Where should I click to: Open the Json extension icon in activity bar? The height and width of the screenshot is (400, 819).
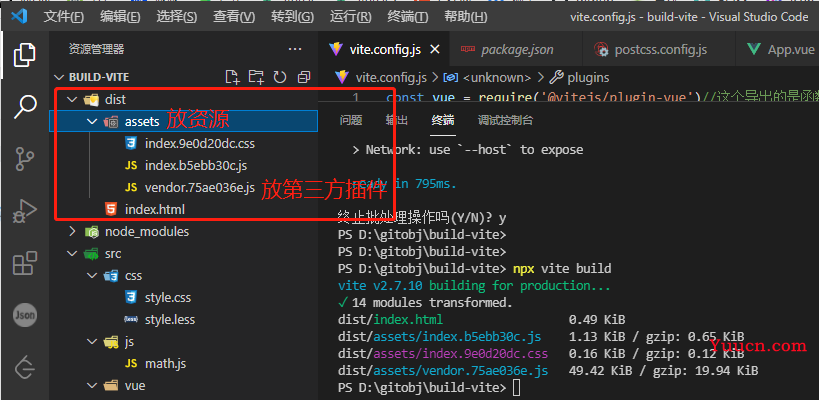(x=25, y=315)
